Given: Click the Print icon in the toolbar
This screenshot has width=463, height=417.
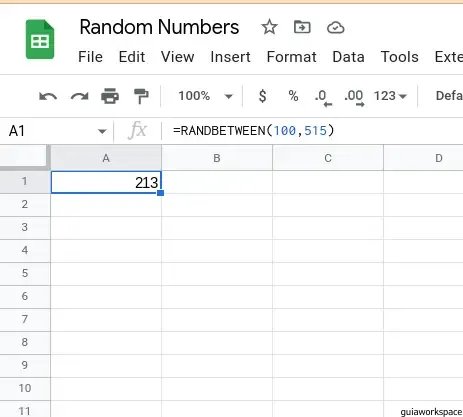Looking at the screenshot, I should click(110, 96).
